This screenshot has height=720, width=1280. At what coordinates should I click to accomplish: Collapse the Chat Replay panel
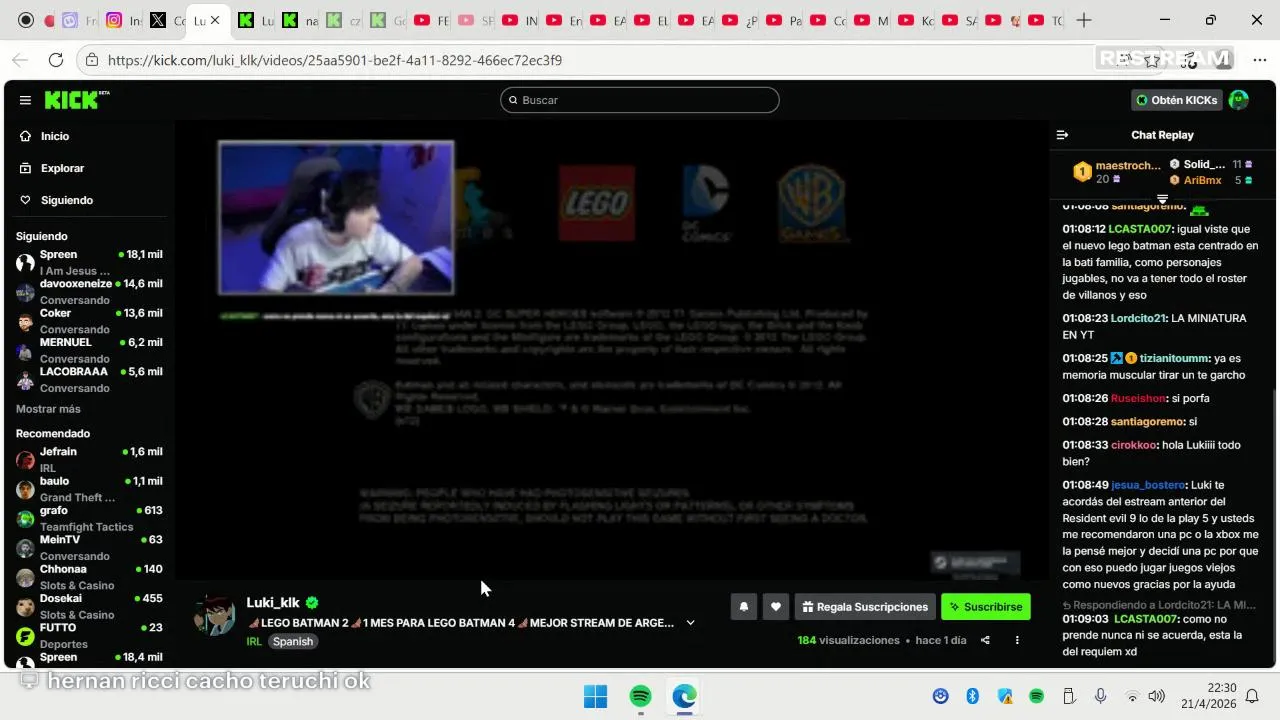pos(1062,135)
